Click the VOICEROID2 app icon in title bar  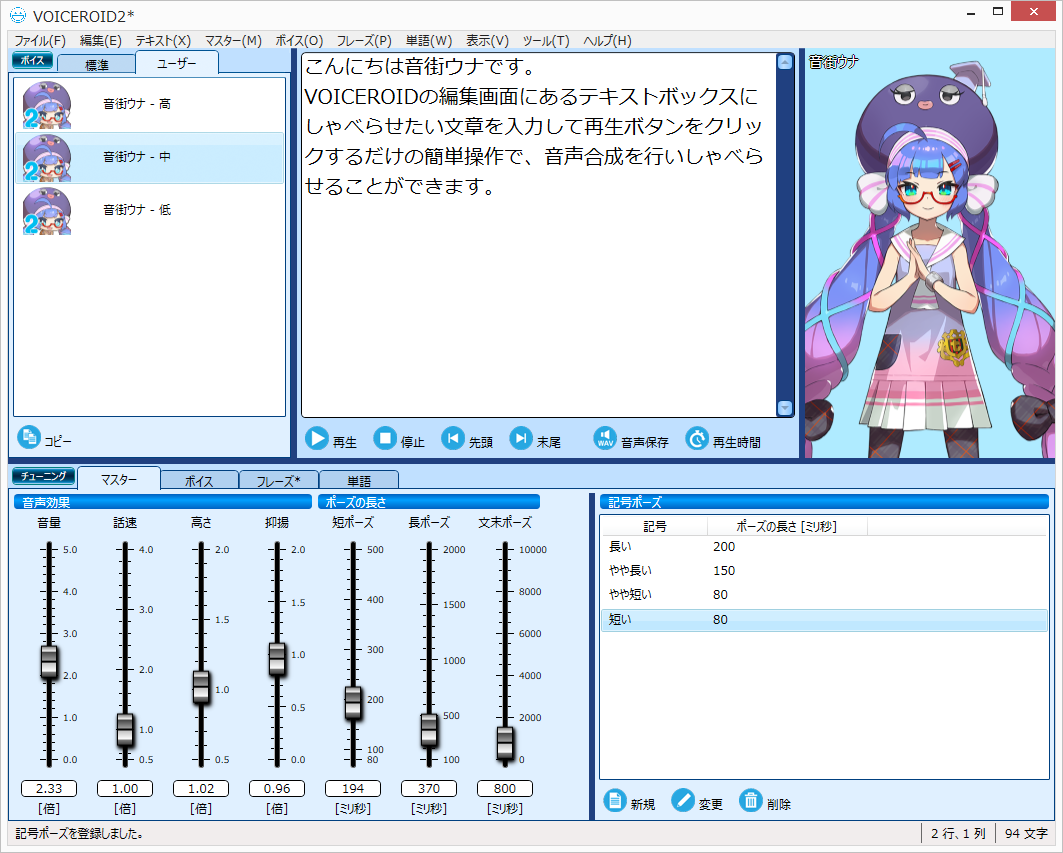click(18, 14)
